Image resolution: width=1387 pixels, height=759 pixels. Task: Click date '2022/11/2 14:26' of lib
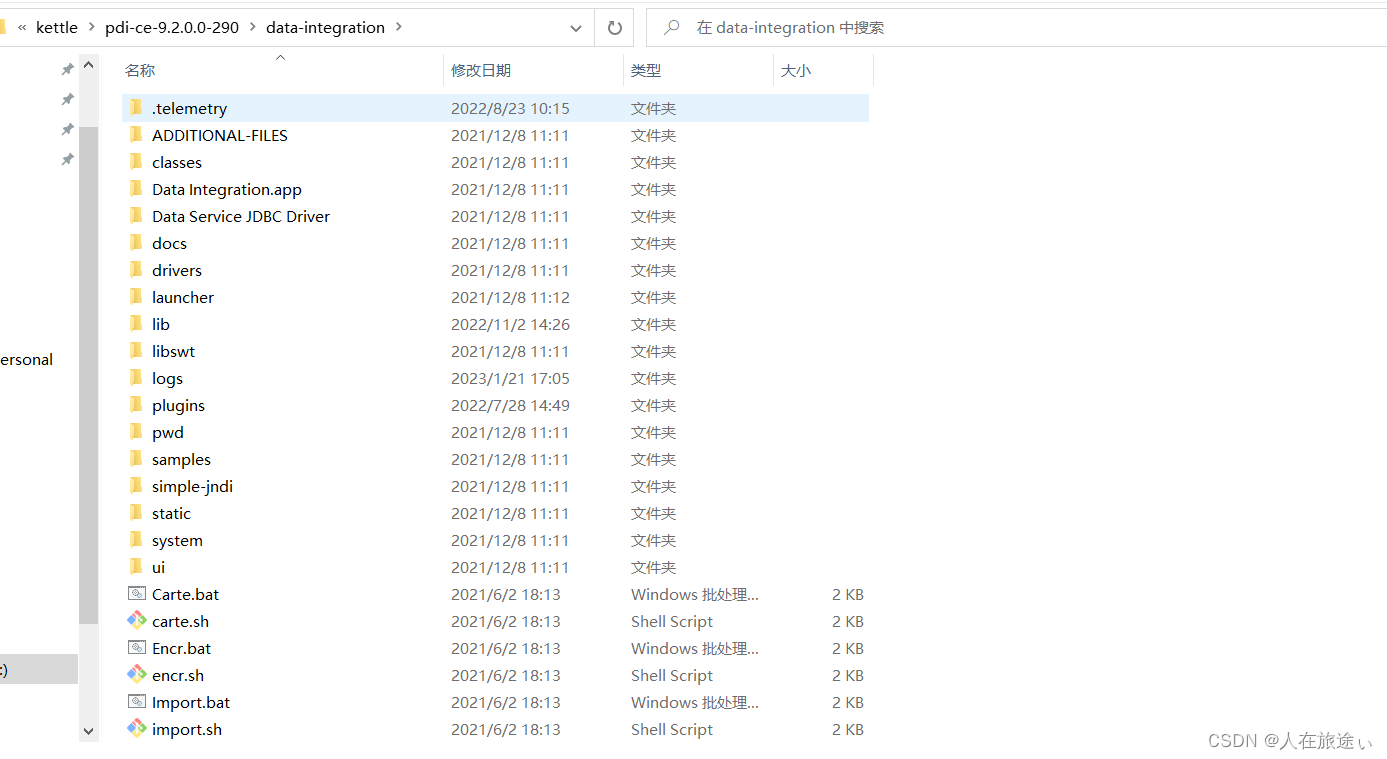click(x=510, y=324)
